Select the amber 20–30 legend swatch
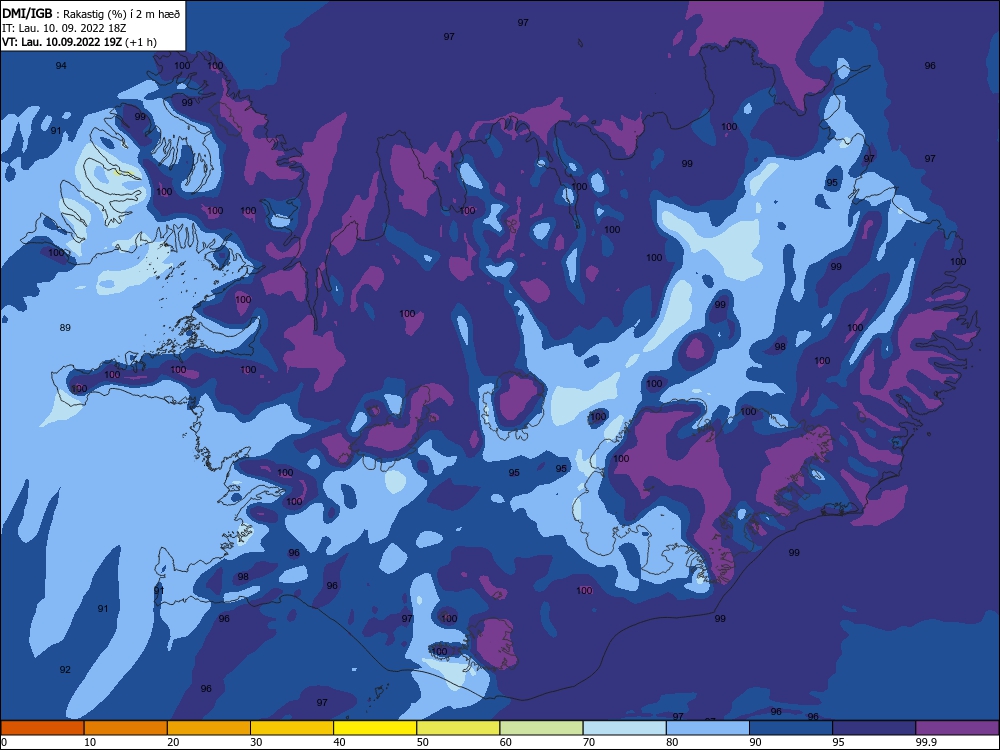 209,728
